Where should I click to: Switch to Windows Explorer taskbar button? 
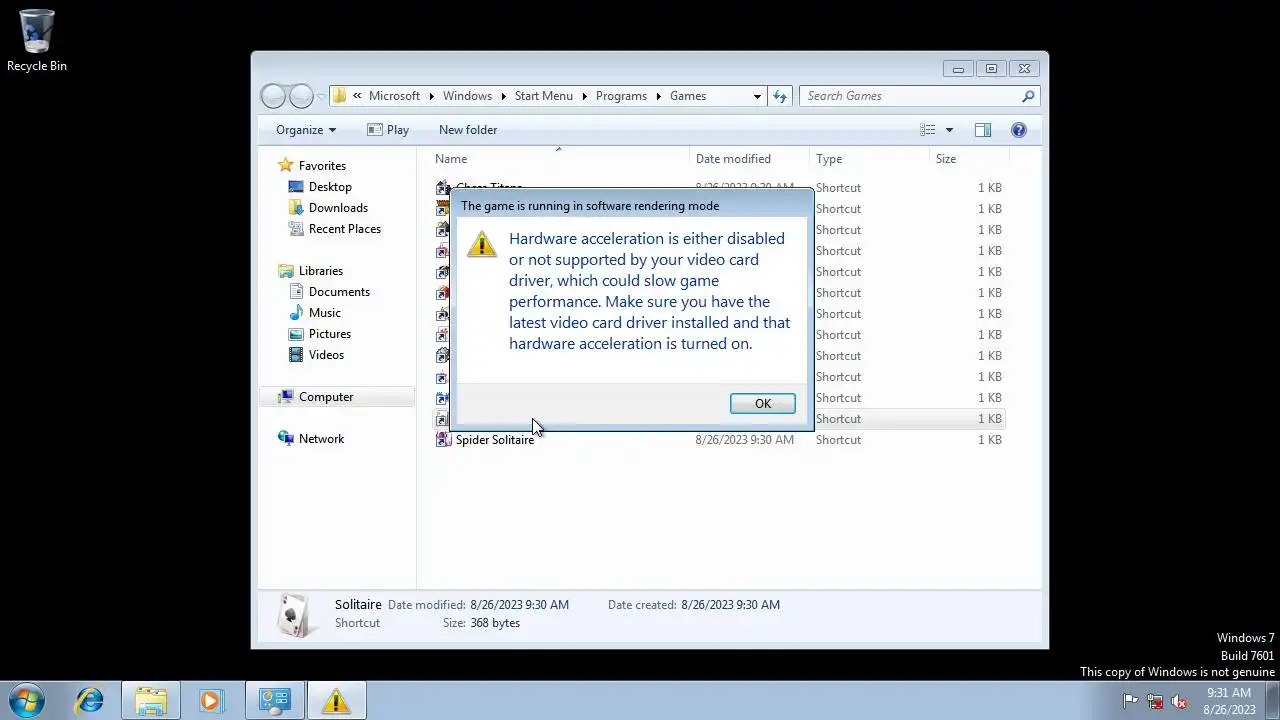151,700
